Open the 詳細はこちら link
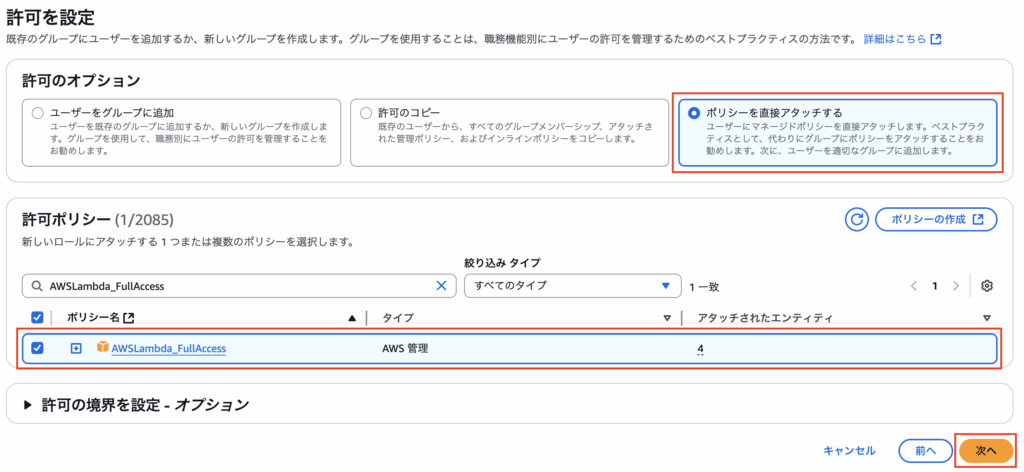 pyautogui.click(x=902, y=39)
